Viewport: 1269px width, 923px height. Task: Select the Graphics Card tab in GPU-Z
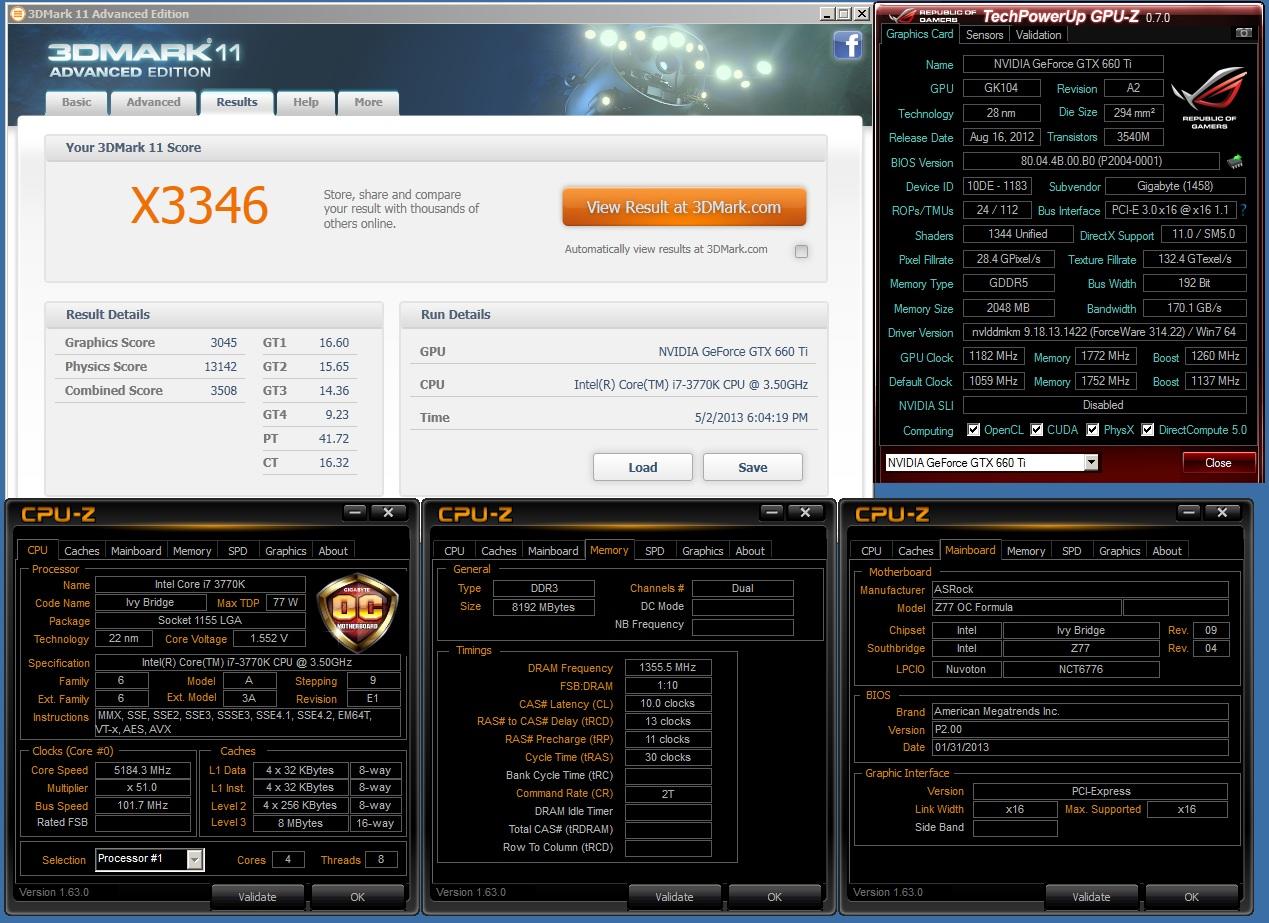[x=920, y=34]
